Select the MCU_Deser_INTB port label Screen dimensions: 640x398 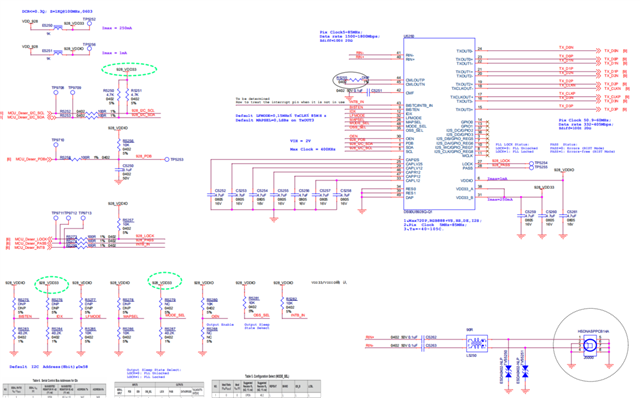pyautogui.click(x=30, y=247)
